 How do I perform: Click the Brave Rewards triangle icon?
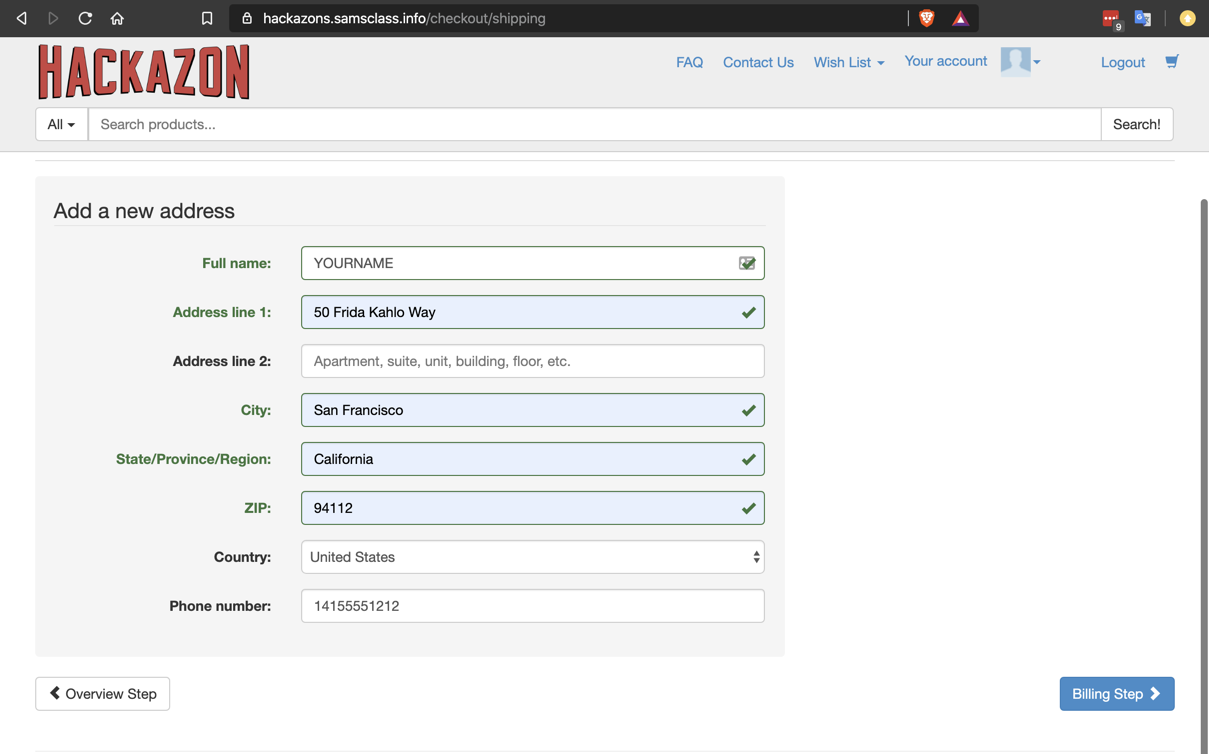[960, 18]
